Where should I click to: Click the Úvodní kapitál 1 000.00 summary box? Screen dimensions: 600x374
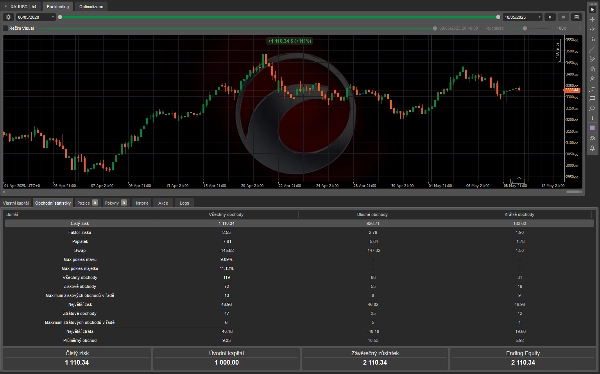pos(227,358)
